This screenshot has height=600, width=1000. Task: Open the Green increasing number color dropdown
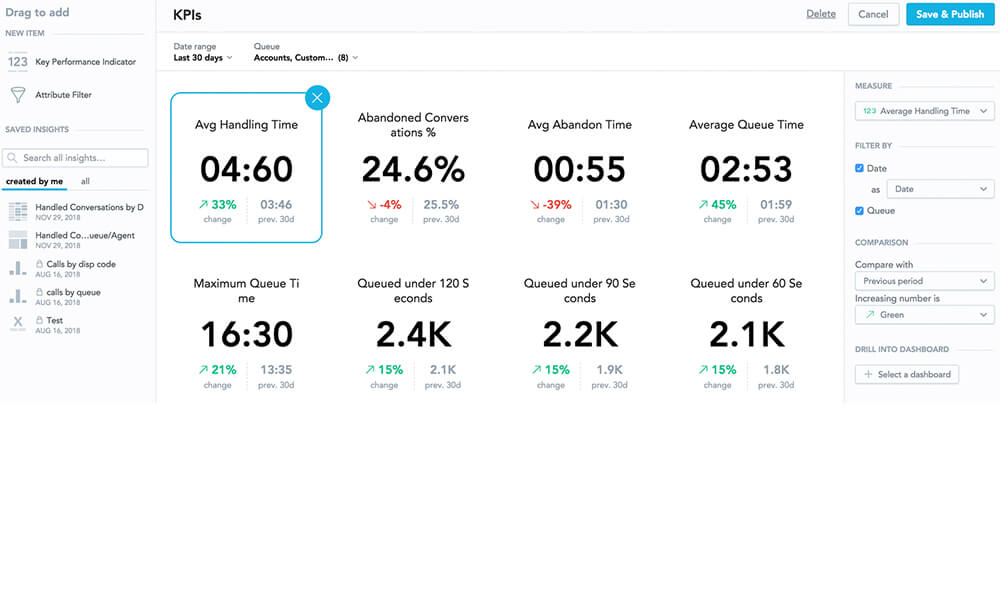924,315
